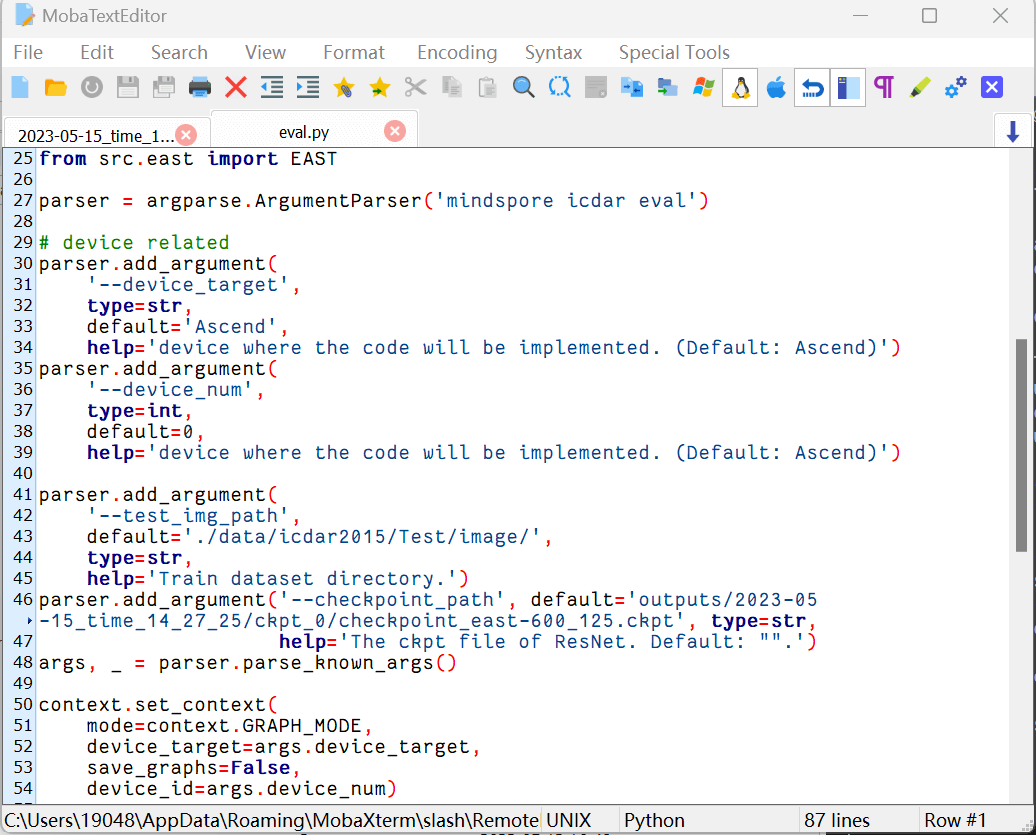The width and height of the screenshot is (1036, 835).
Task: Click the 87 lines status bar entry
Action: (836, 820)
